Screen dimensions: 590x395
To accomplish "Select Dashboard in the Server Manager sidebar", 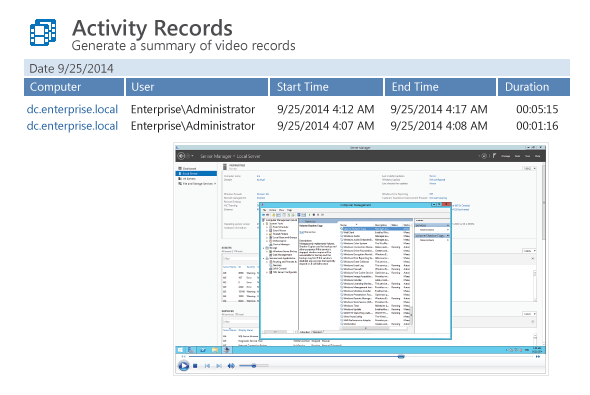I will (188, 169).
